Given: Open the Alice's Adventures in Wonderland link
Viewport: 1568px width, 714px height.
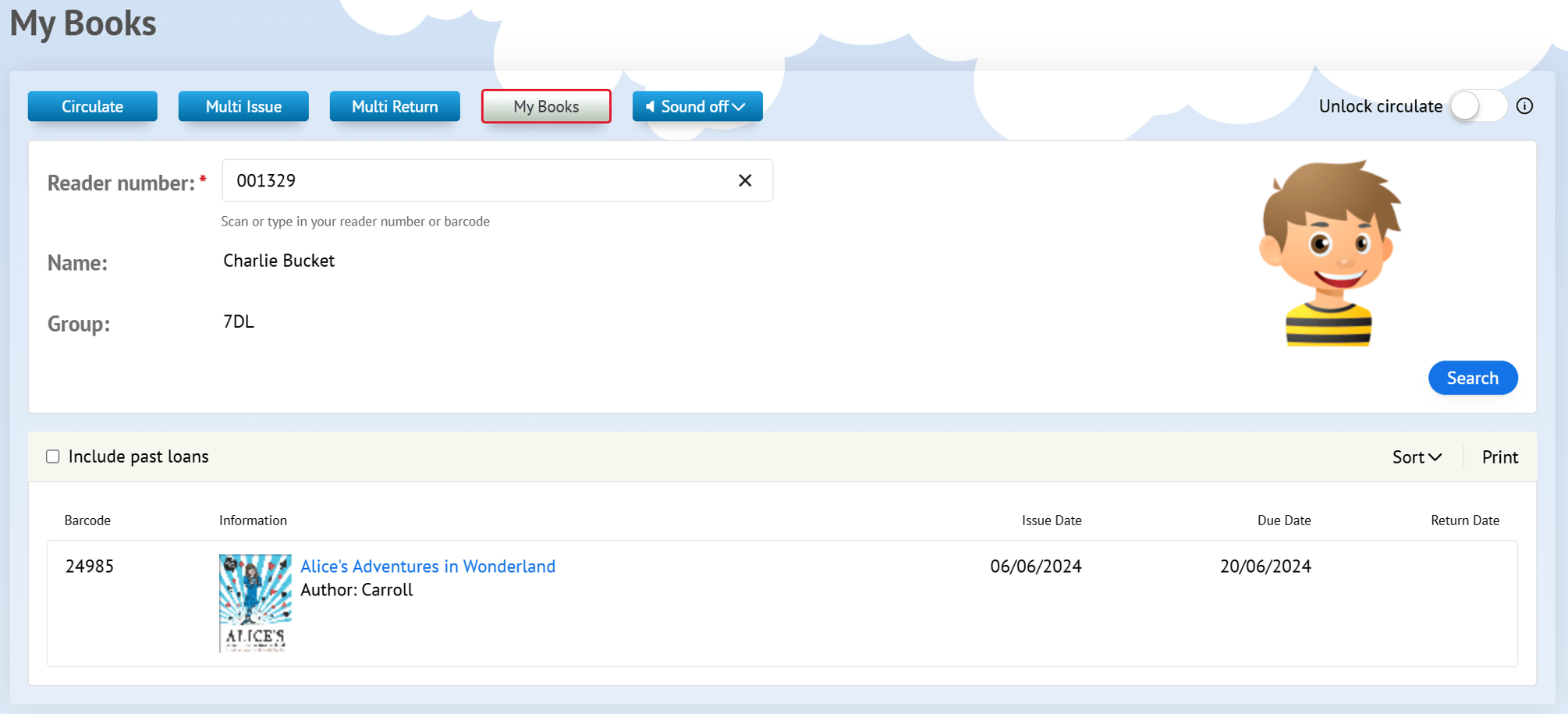Looking at the screenshot, I should pos(427,566).
